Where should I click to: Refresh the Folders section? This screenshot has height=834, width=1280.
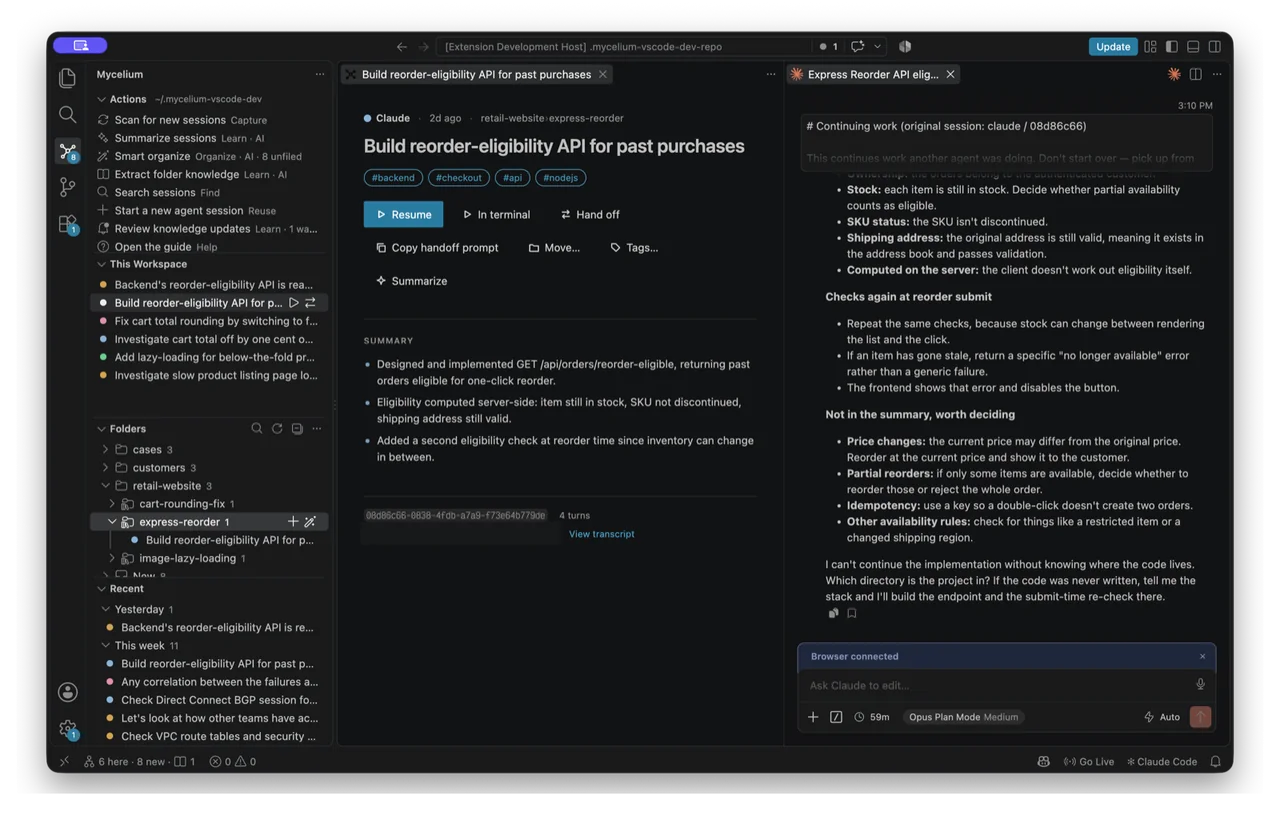[277, 428]
